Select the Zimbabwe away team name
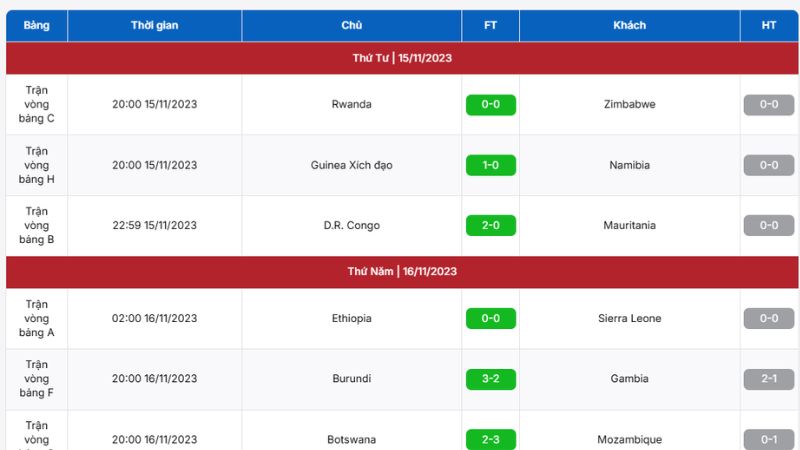This screenshot has width=800, height=450. (x=630, y=104)
